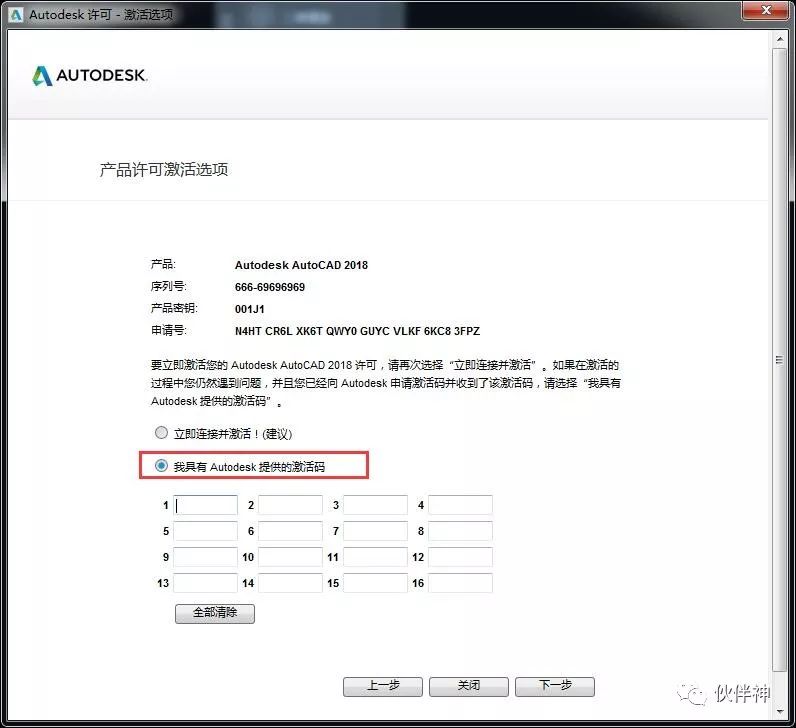Click activation code field 12

pos(460,557)
